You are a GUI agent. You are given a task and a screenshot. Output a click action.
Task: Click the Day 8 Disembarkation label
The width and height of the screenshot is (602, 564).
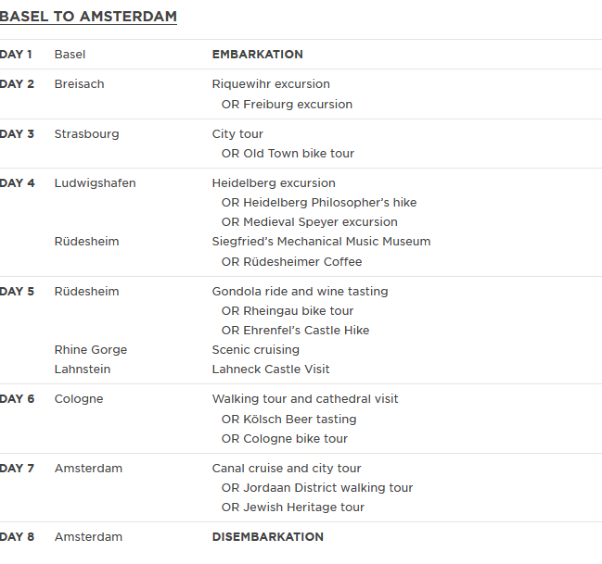pos(267,537)
